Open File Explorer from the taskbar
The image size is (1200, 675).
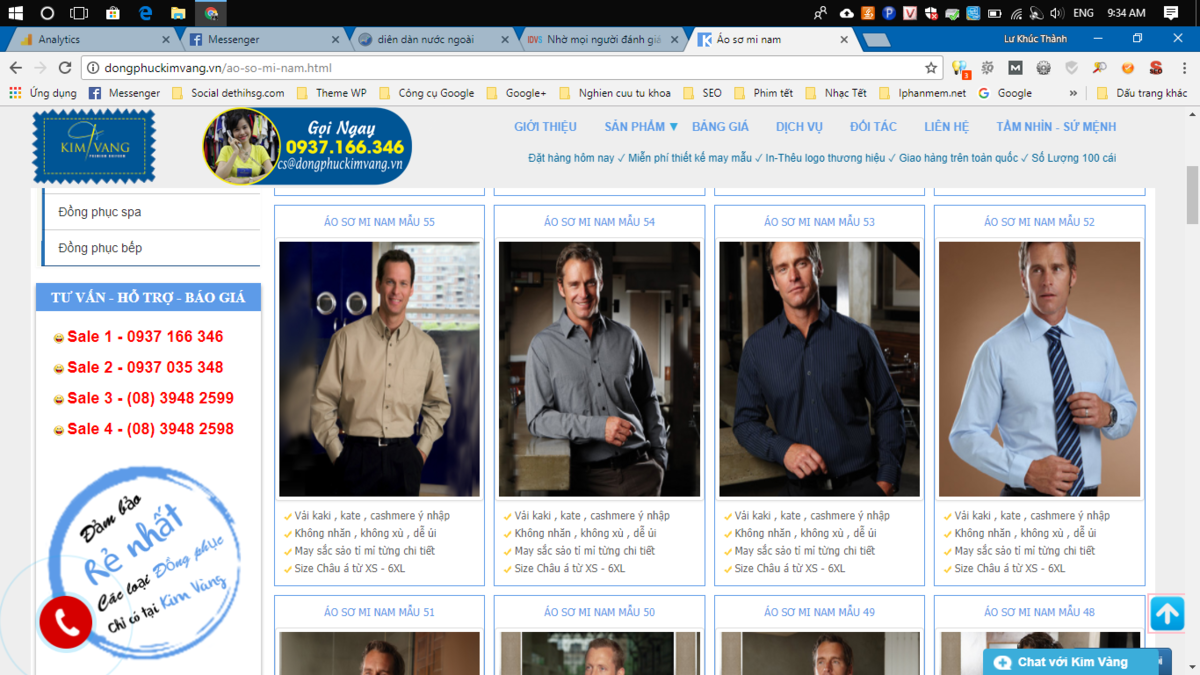coord(178,13)
